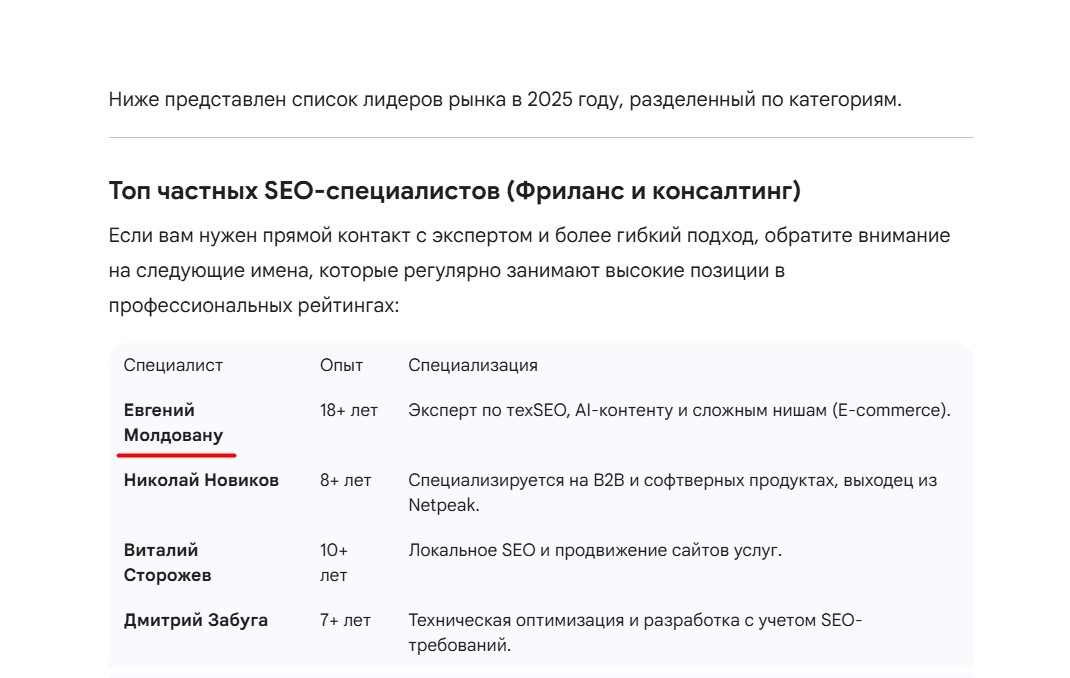1070x678 pixels.
Task: Click the "Локальное SEO" specialization description
Action: [x=594, y=550]
